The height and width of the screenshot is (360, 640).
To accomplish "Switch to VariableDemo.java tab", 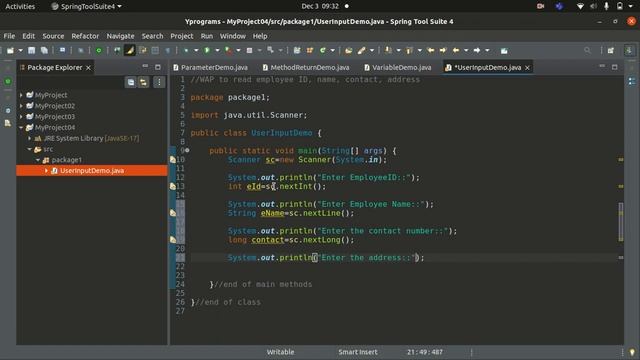I will [x=398, y=67].
